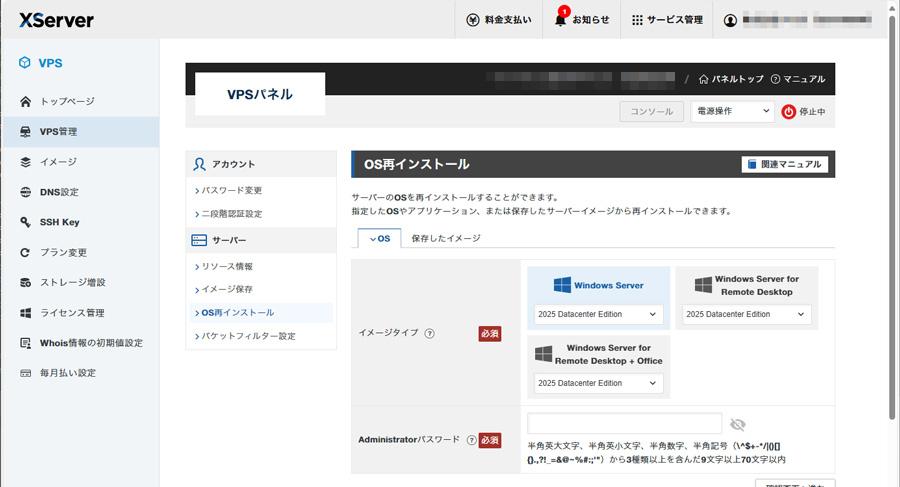Open the 関連マニュアル button

pos(785,164)
